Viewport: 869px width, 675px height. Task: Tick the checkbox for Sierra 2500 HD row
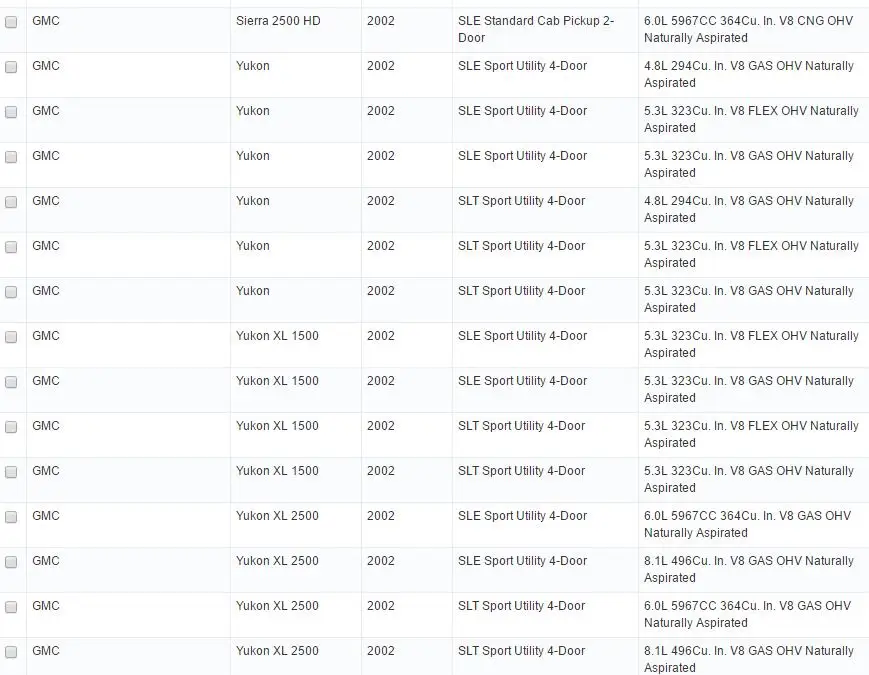click(x=11, y=22)
